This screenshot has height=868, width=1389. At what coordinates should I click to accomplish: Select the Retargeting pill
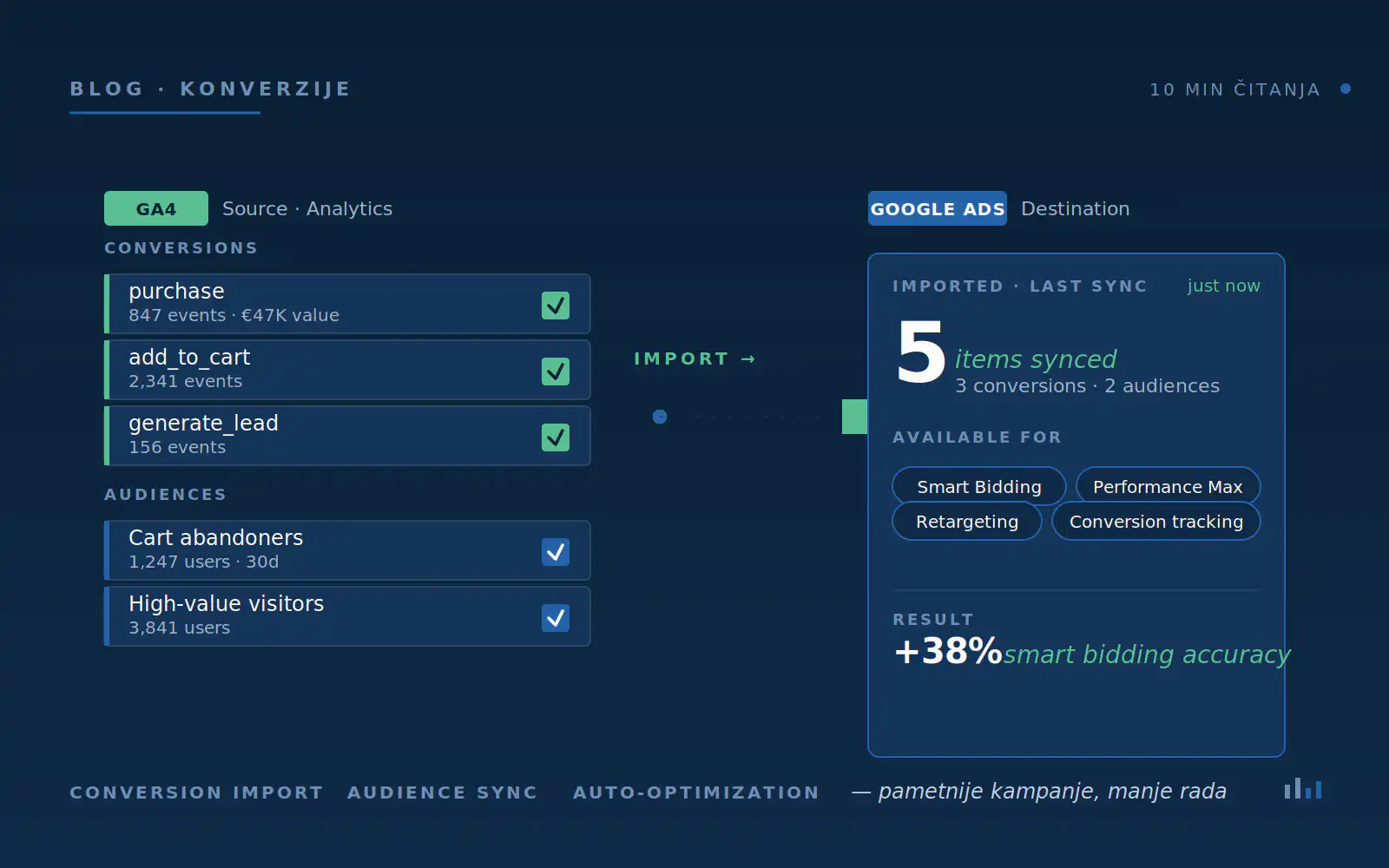(x=967, y=521)
